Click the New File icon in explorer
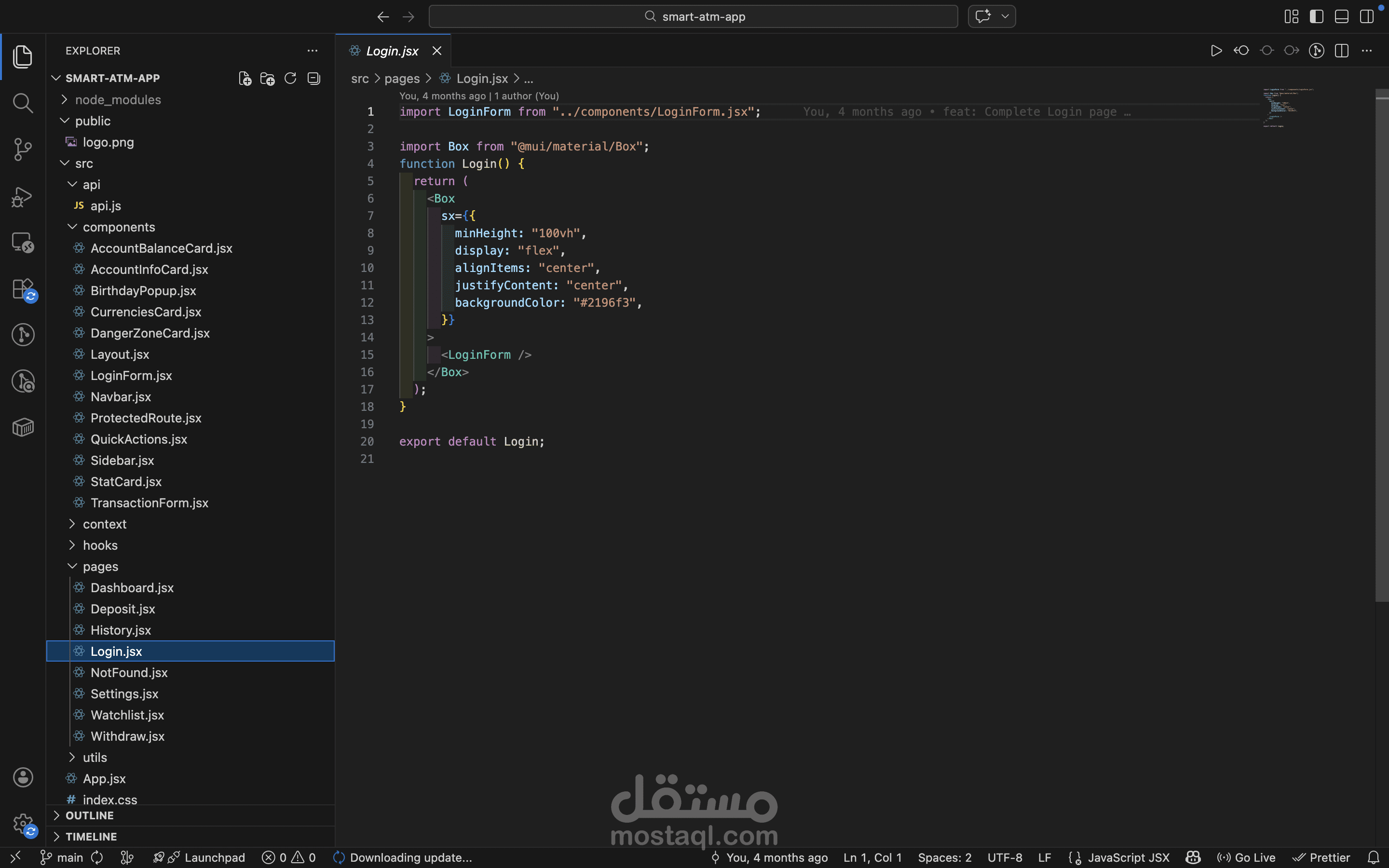Viewport: 1389px width, 868px height. point(245,79)
